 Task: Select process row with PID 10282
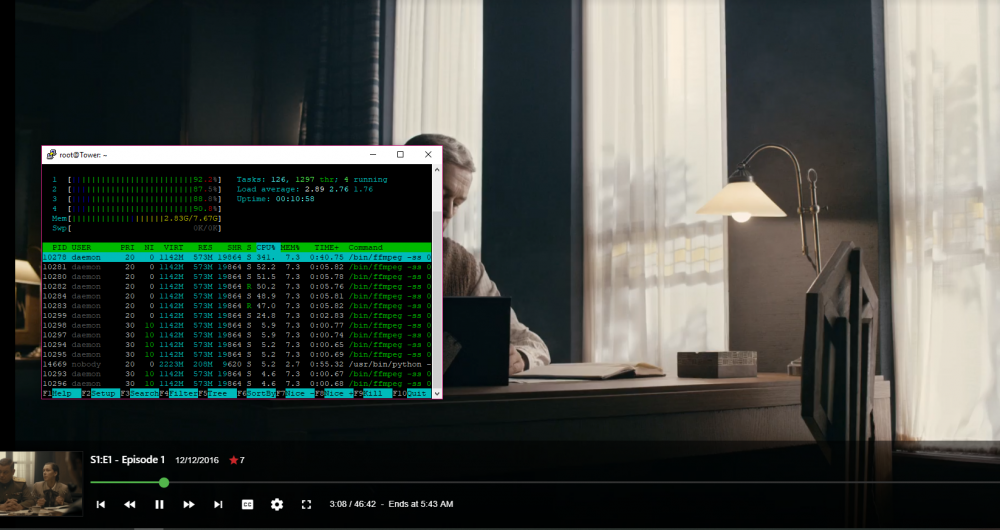pyautogui.click(x=237, y=286)
